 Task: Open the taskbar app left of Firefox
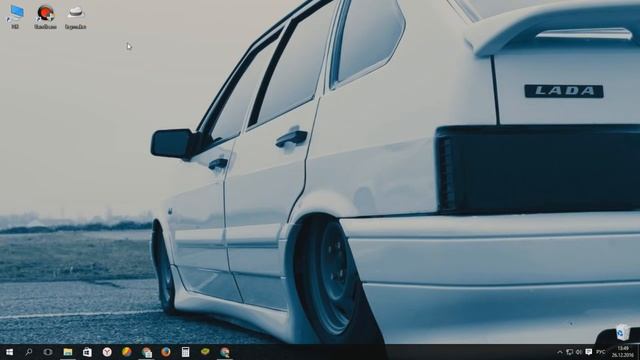[146, 352]
